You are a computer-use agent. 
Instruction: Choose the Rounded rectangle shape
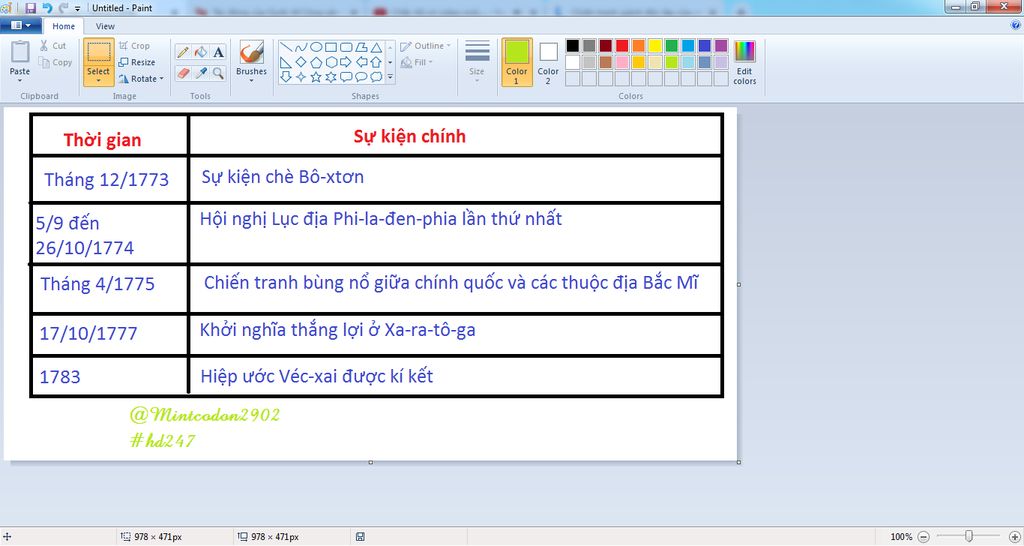346,47
